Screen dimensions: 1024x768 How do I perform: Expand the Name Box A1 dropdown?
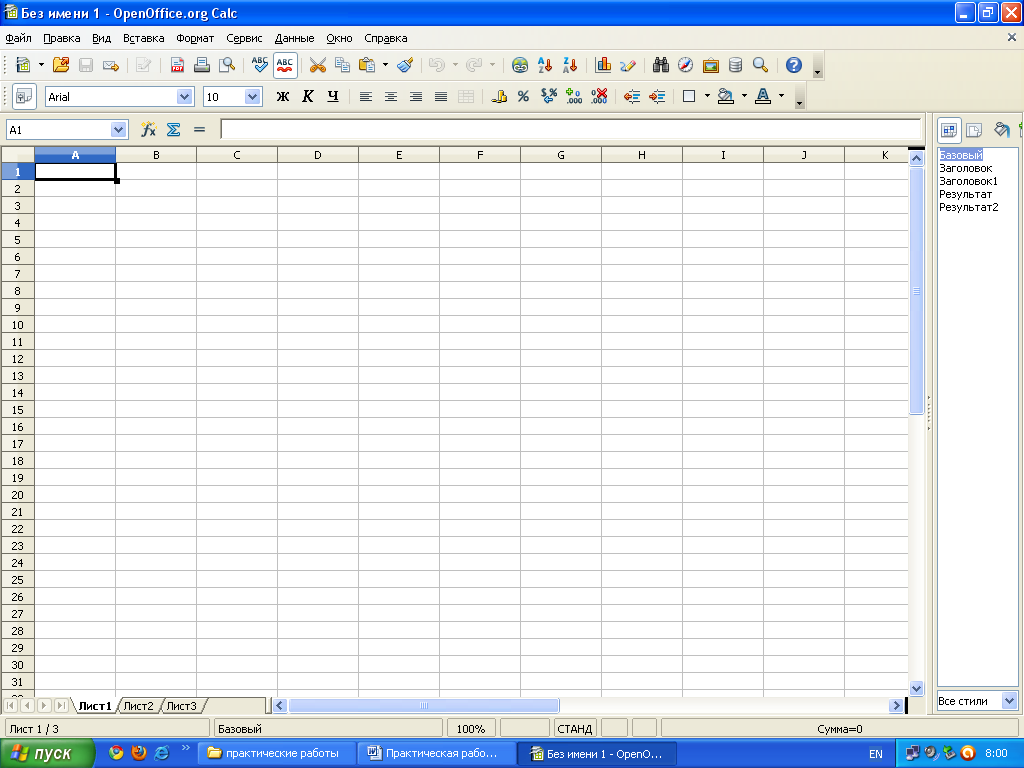118,129
